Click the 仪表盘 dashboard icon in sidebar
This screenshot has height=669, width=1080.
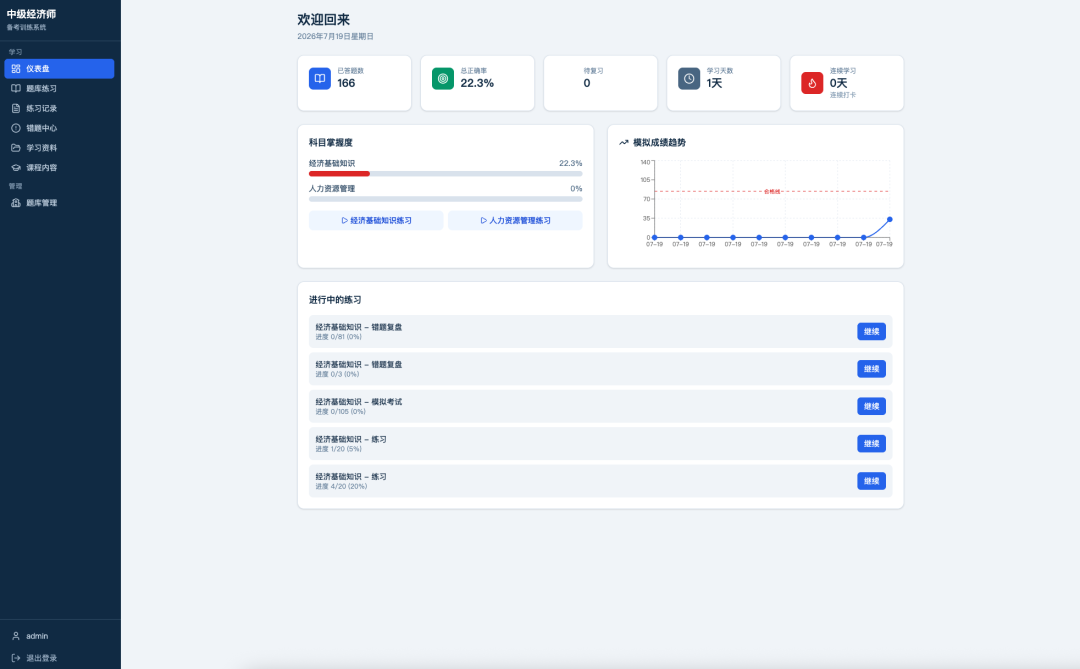16,69
